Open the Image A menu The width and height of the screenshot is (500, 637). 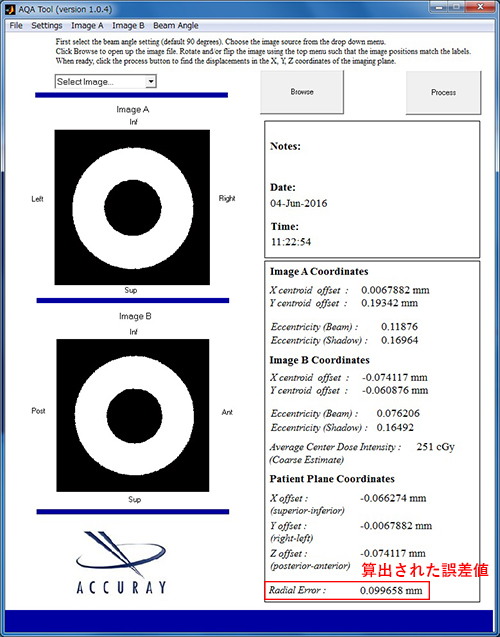pos(87,25)
